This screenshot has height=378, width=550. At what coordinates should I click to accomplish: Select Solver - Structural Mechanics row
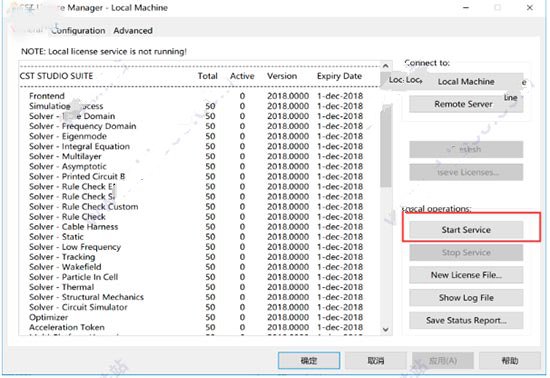(x=196, y=297)
